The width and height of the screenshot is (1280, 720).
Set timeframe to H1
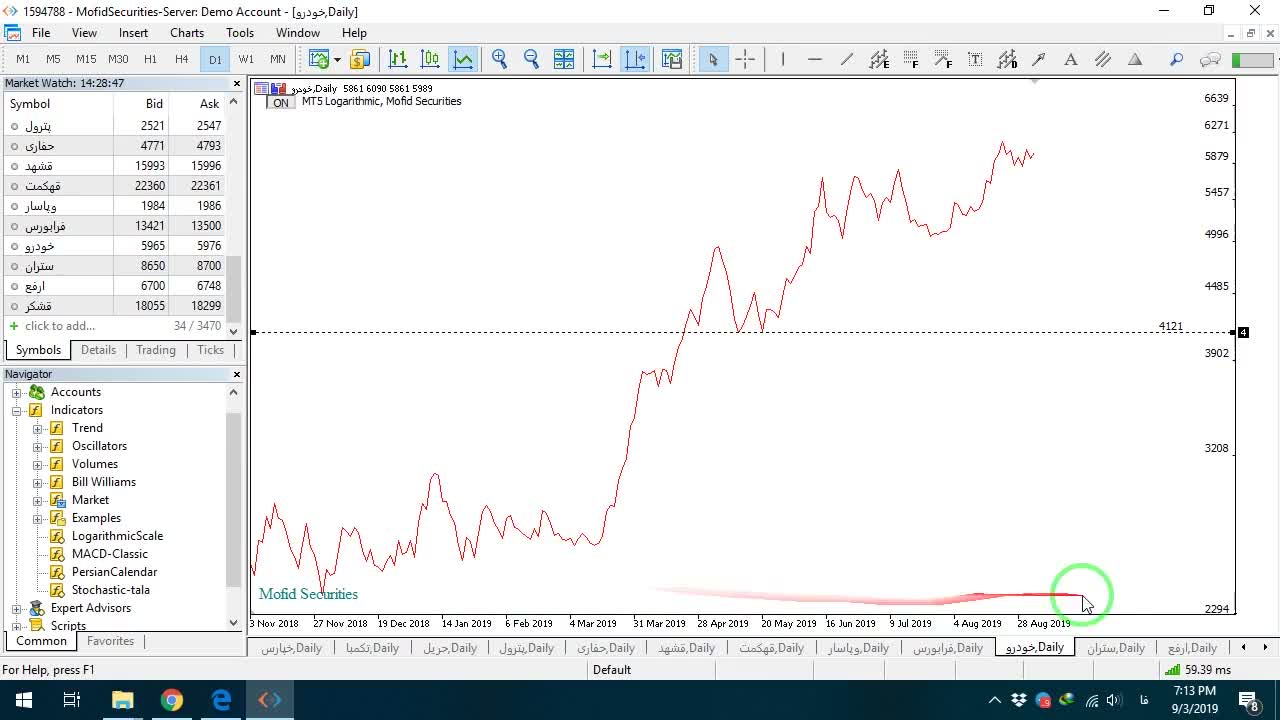[150, 59]
